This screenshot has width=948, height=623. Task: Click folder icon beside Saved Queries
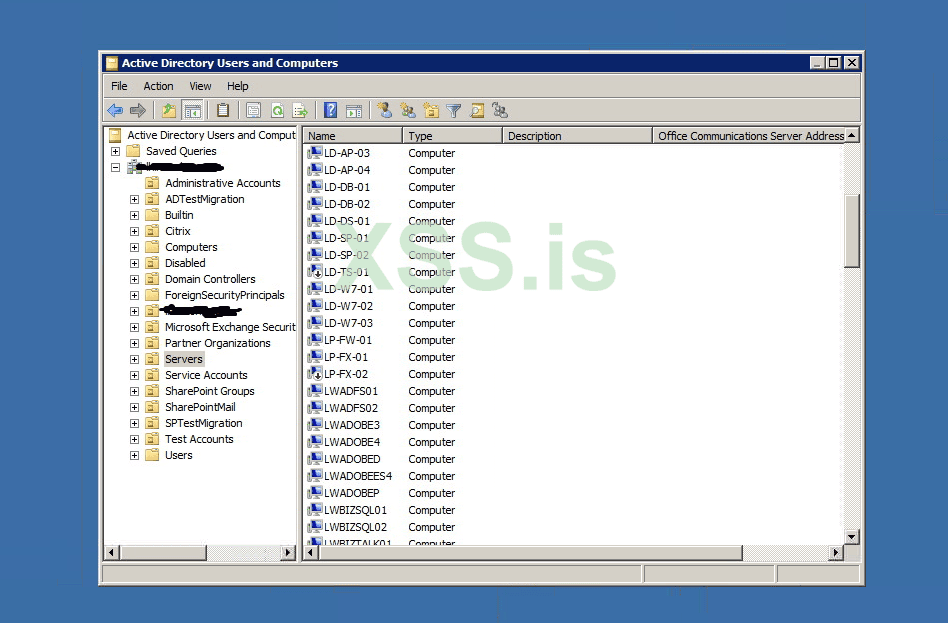point(133,151)
